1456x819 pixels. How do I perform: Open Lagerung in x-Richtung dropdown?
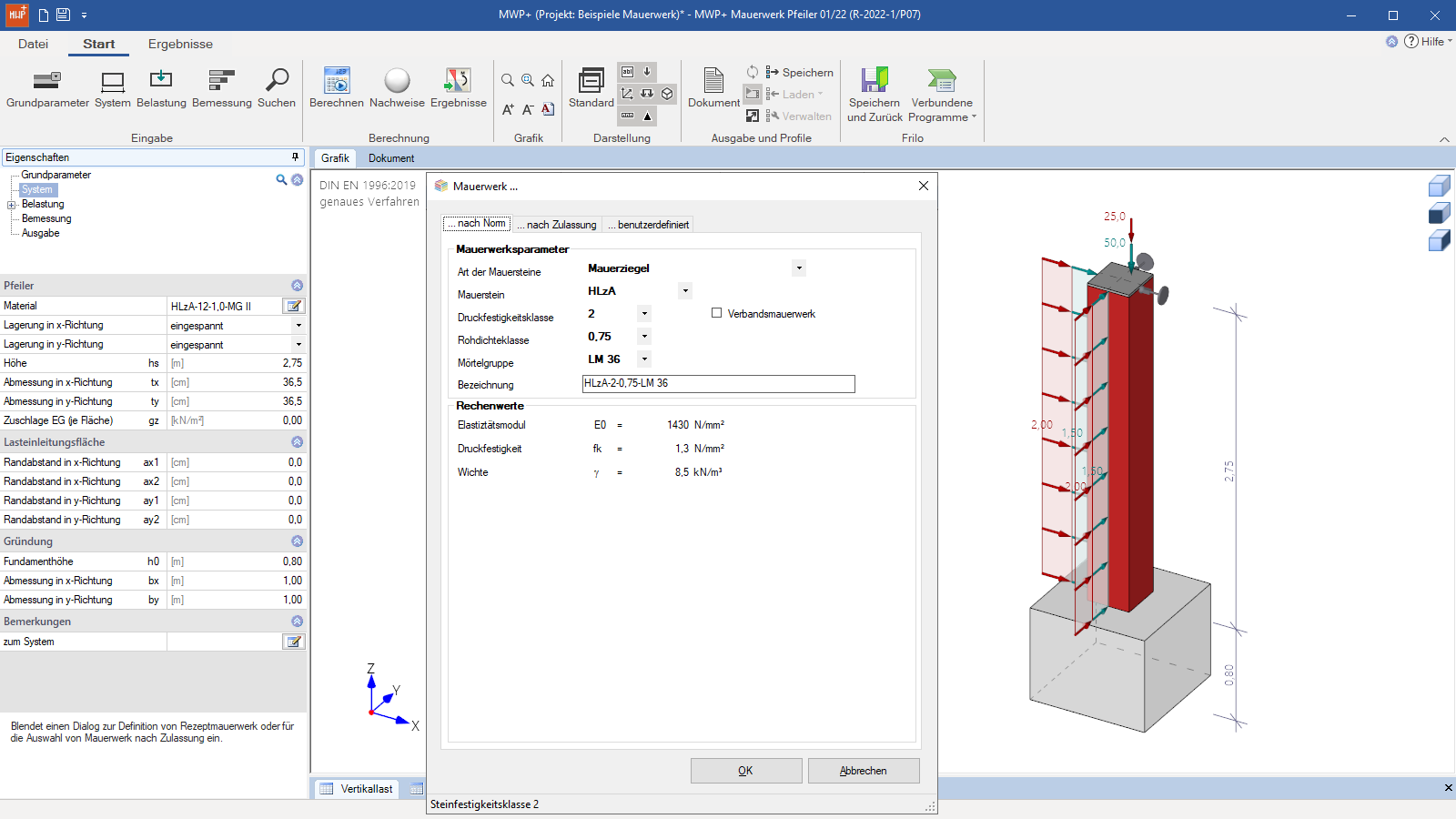[x=298, y=325]
